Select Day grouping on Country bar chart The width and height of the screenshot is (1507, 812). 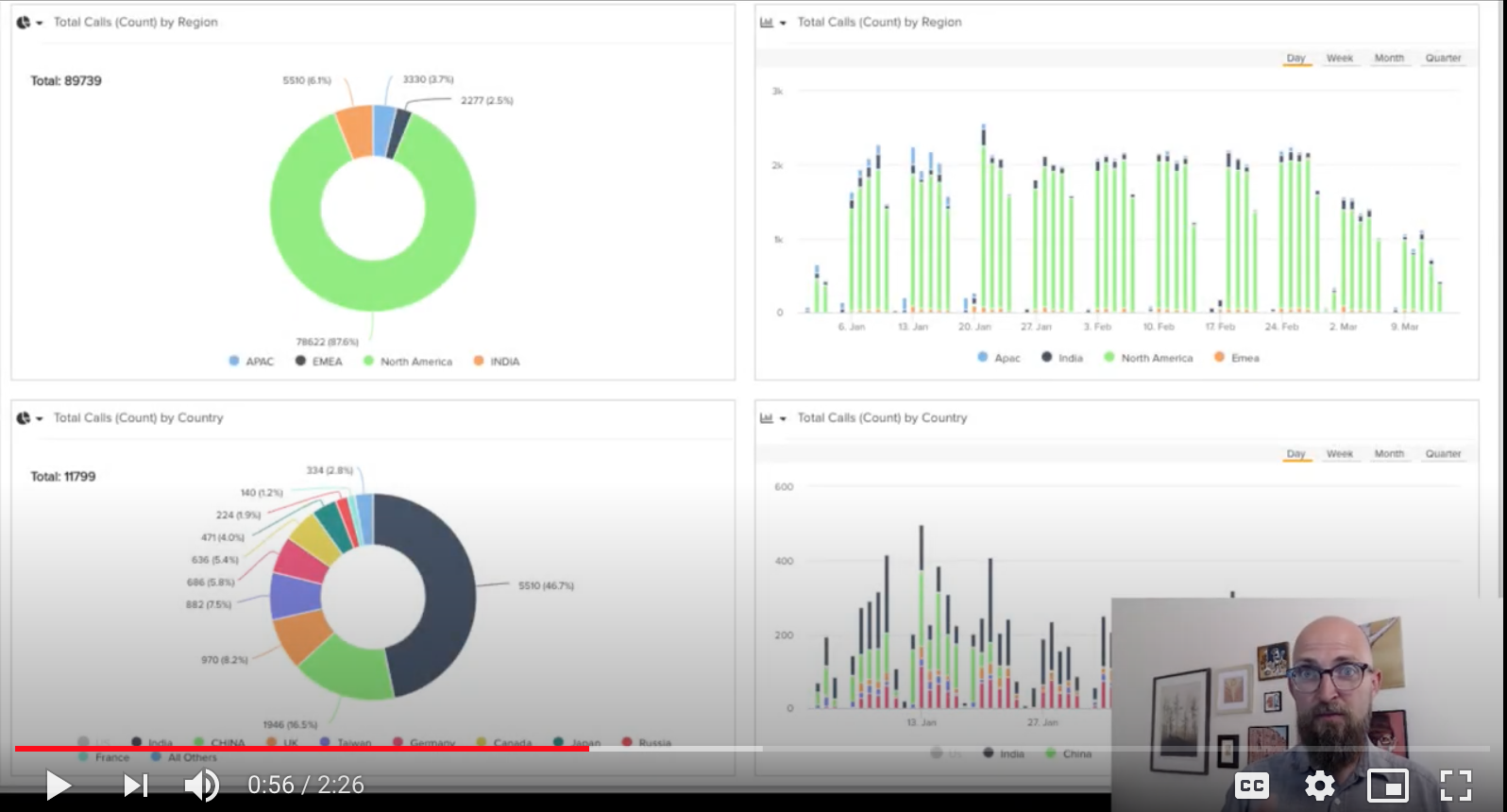[x=1295, y=454]
